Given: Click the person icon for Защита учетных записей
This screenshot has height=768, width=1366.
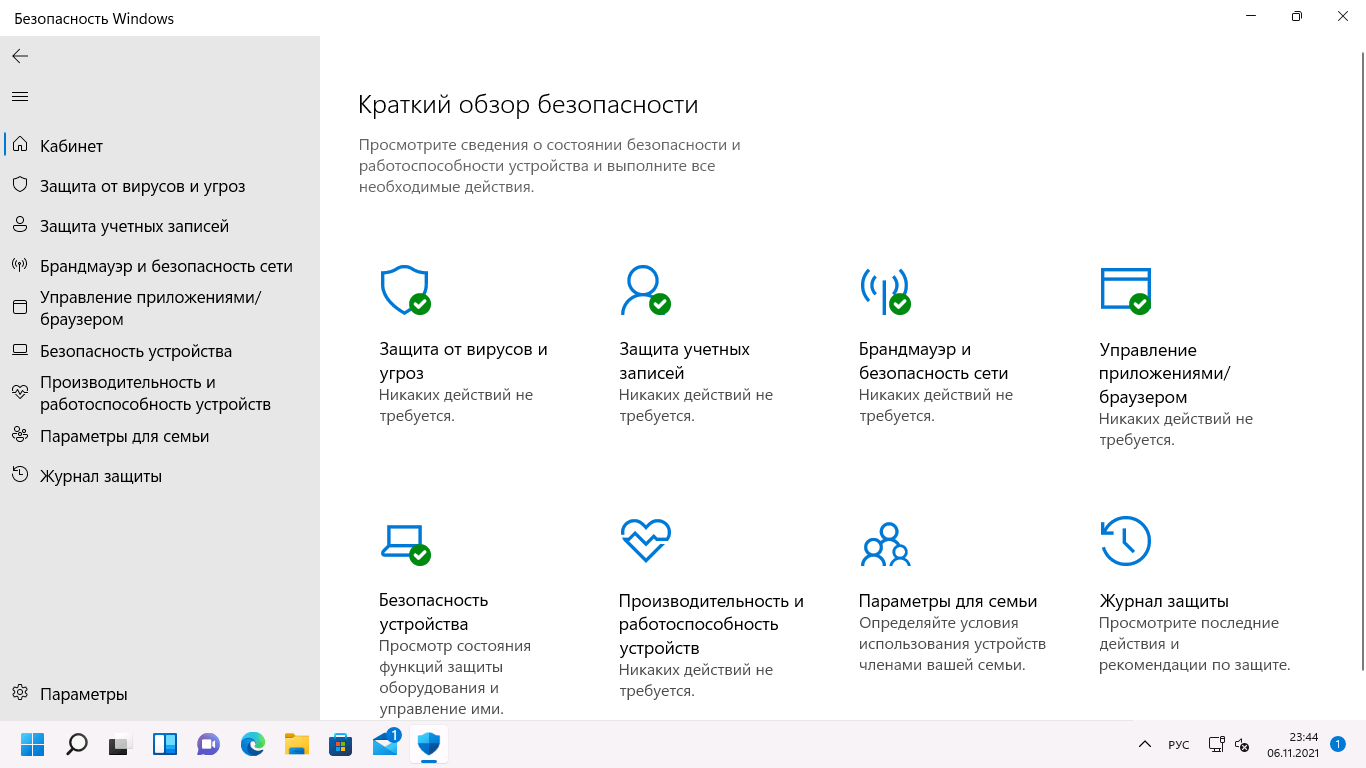Looking at the screenshot, I should click(19, 225).
